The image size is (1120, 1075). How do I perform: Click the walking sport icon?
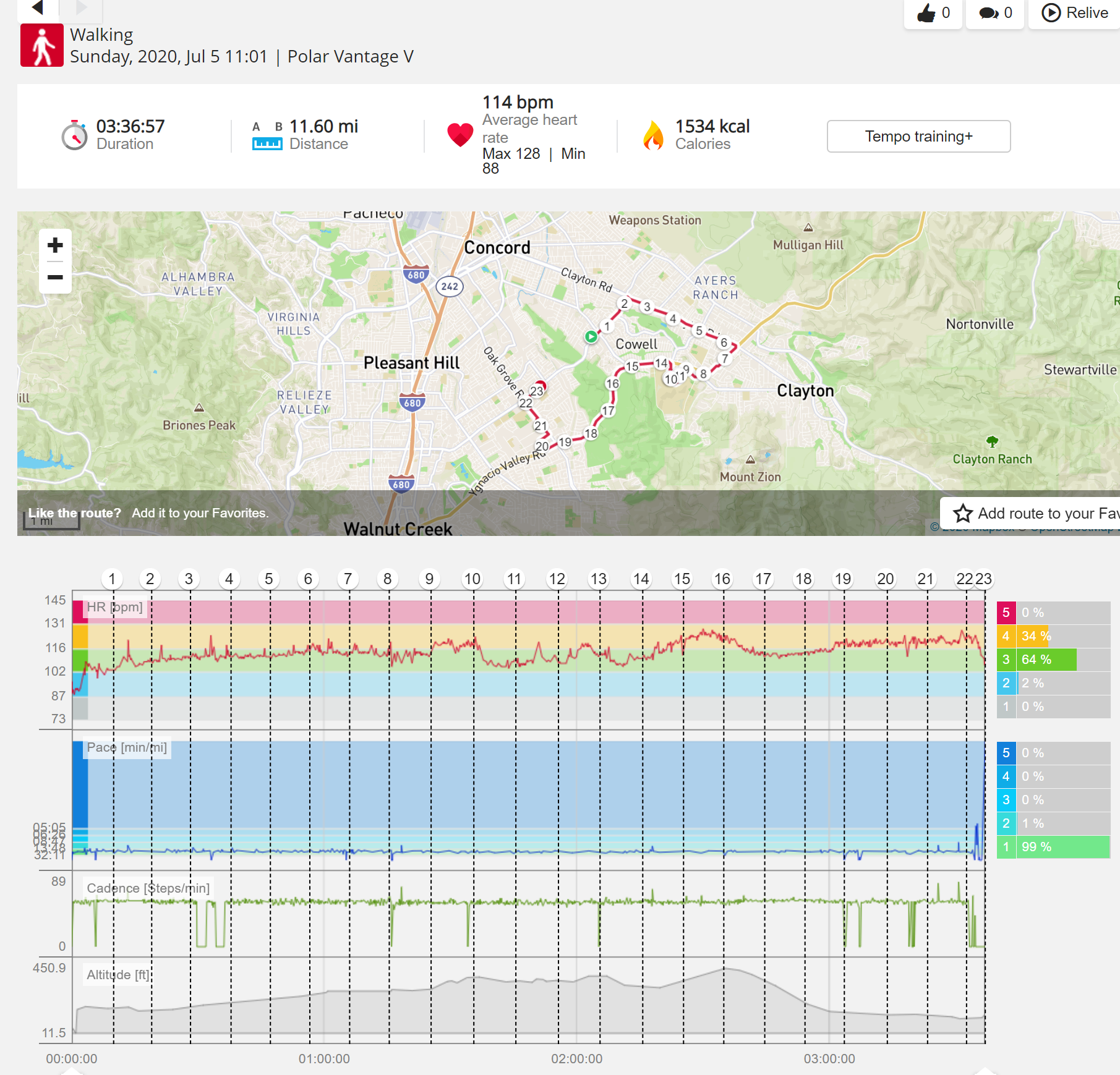click(x=42, y=45)
